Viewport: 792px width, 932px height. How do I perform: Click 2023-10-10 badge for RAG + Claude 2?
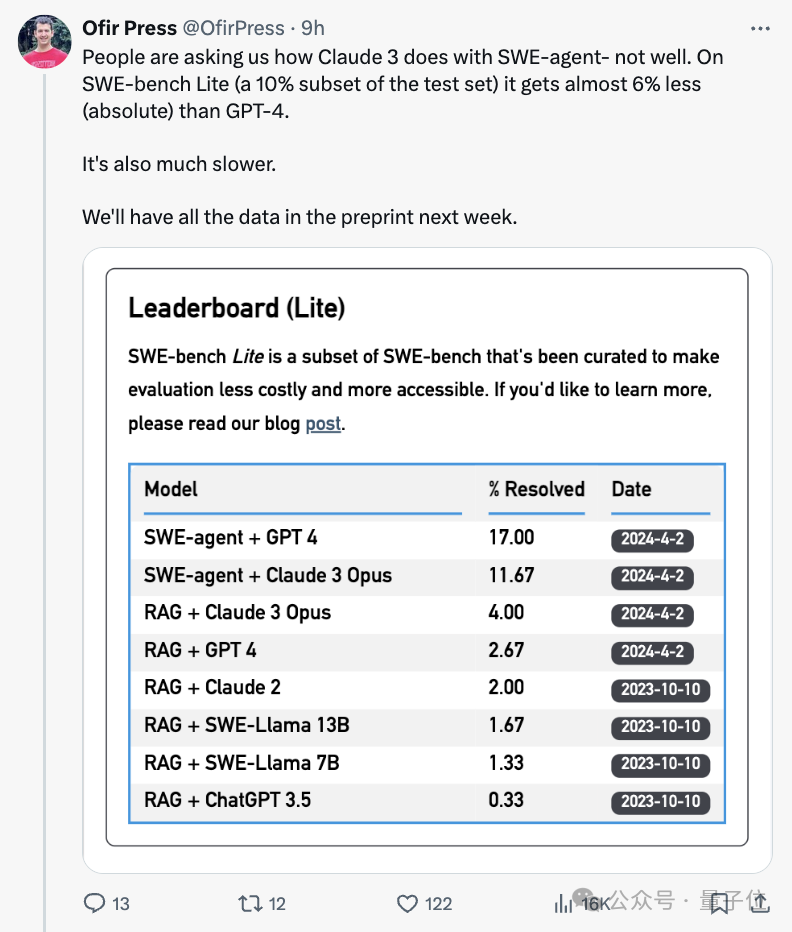[x=660, y=689]
